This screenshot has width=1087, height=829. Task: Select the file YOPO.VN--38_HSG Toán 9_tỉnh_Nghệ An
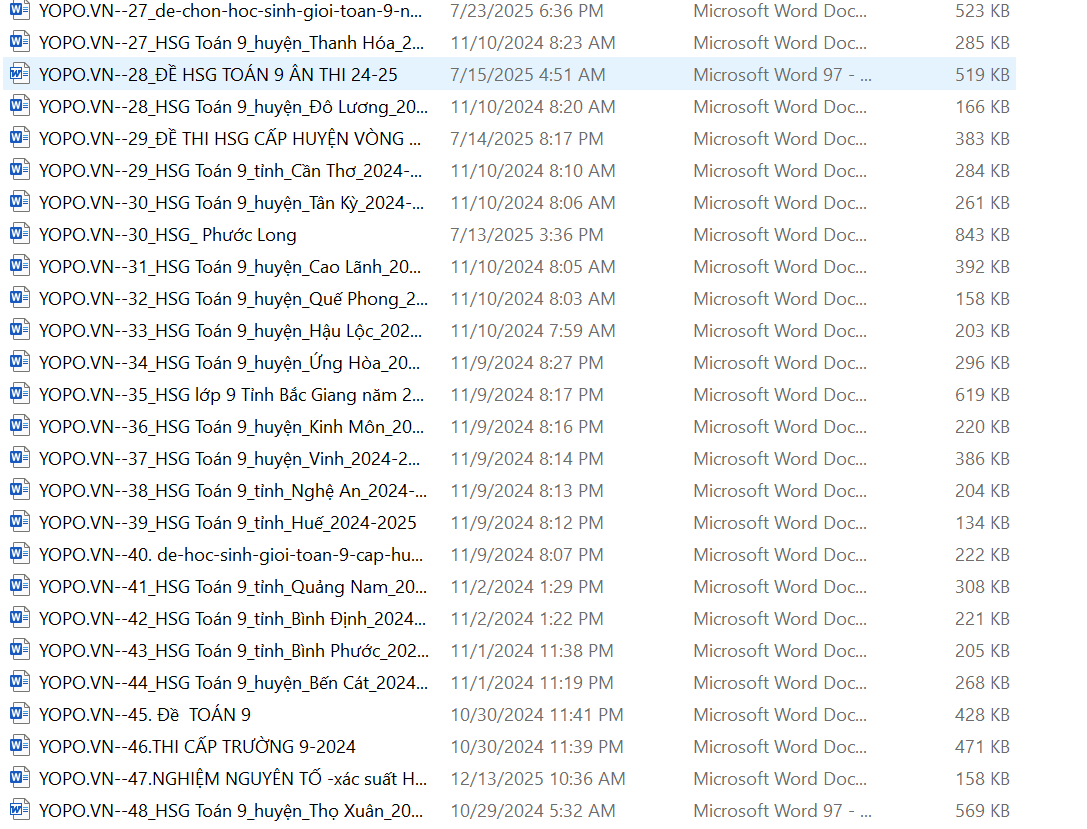(x=232, y=490)
